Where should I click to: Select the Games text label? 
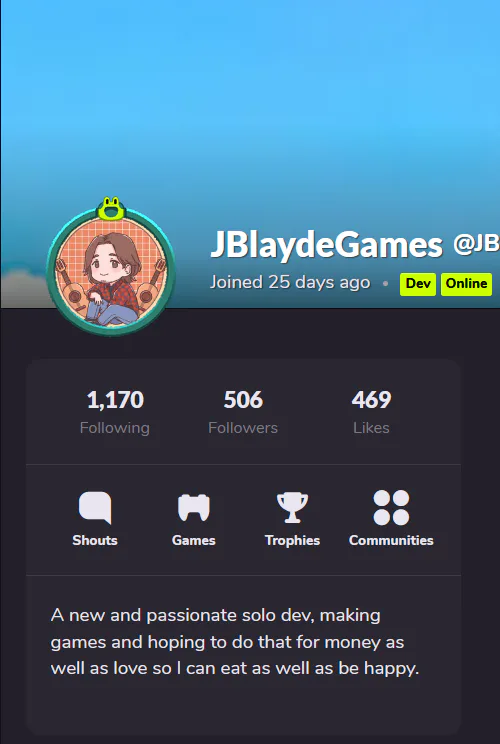[194, 540]
